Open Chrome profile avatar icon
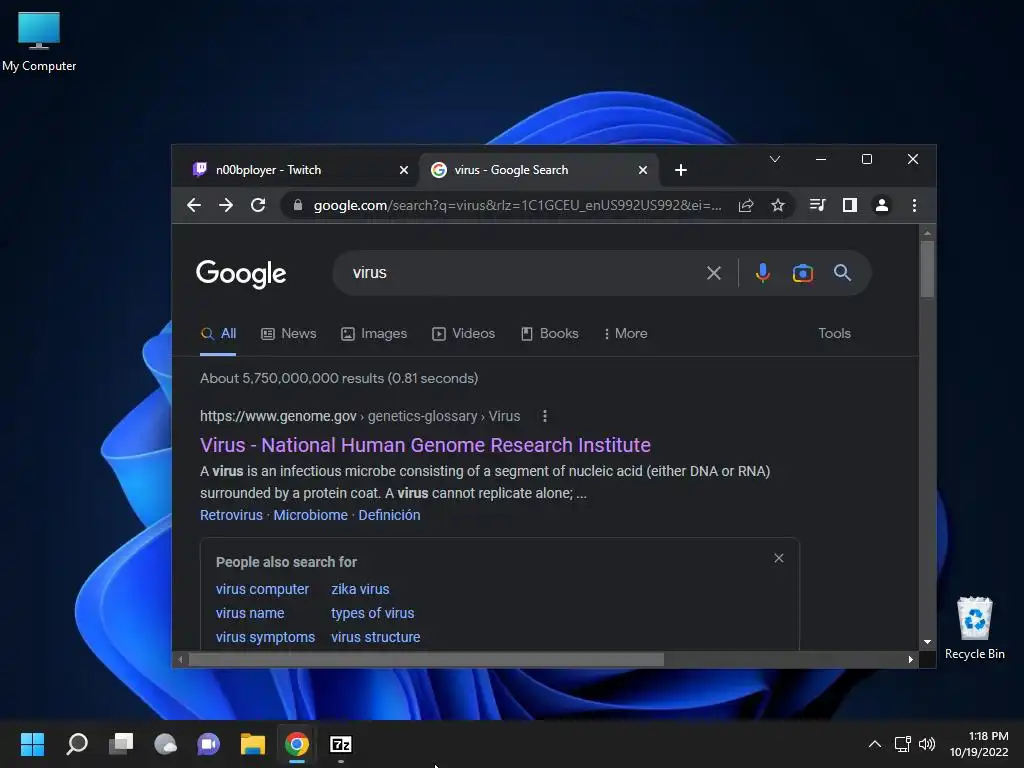 (x=882, y=205)
